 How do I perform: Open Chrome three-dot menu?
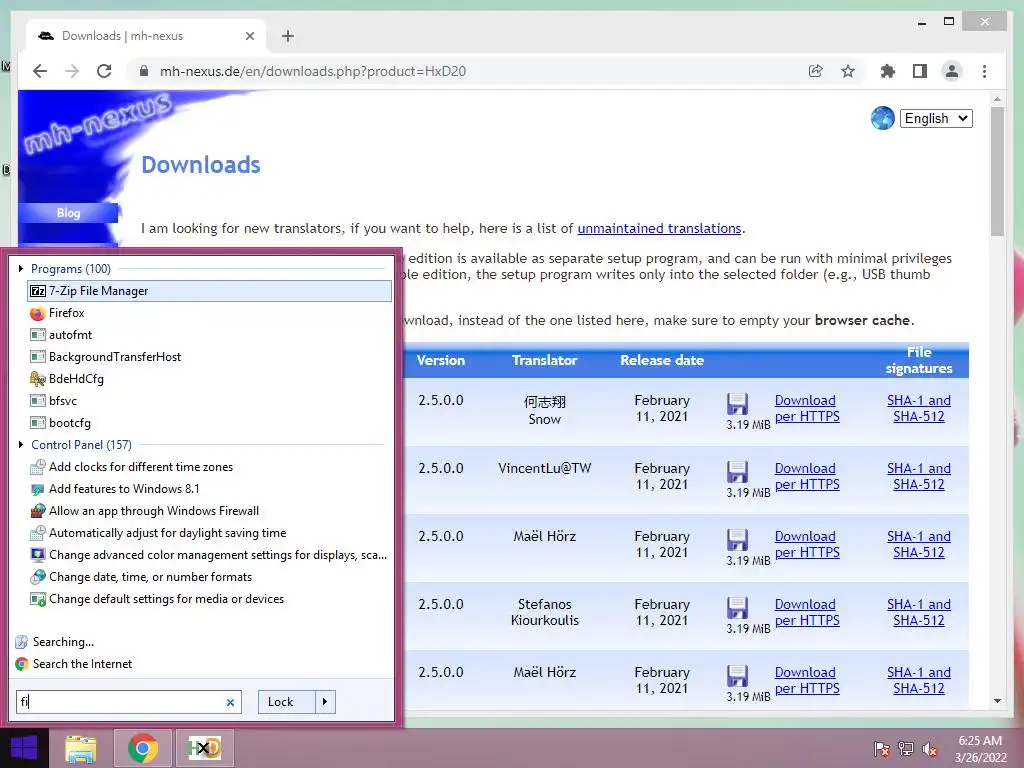coord(984,71)
